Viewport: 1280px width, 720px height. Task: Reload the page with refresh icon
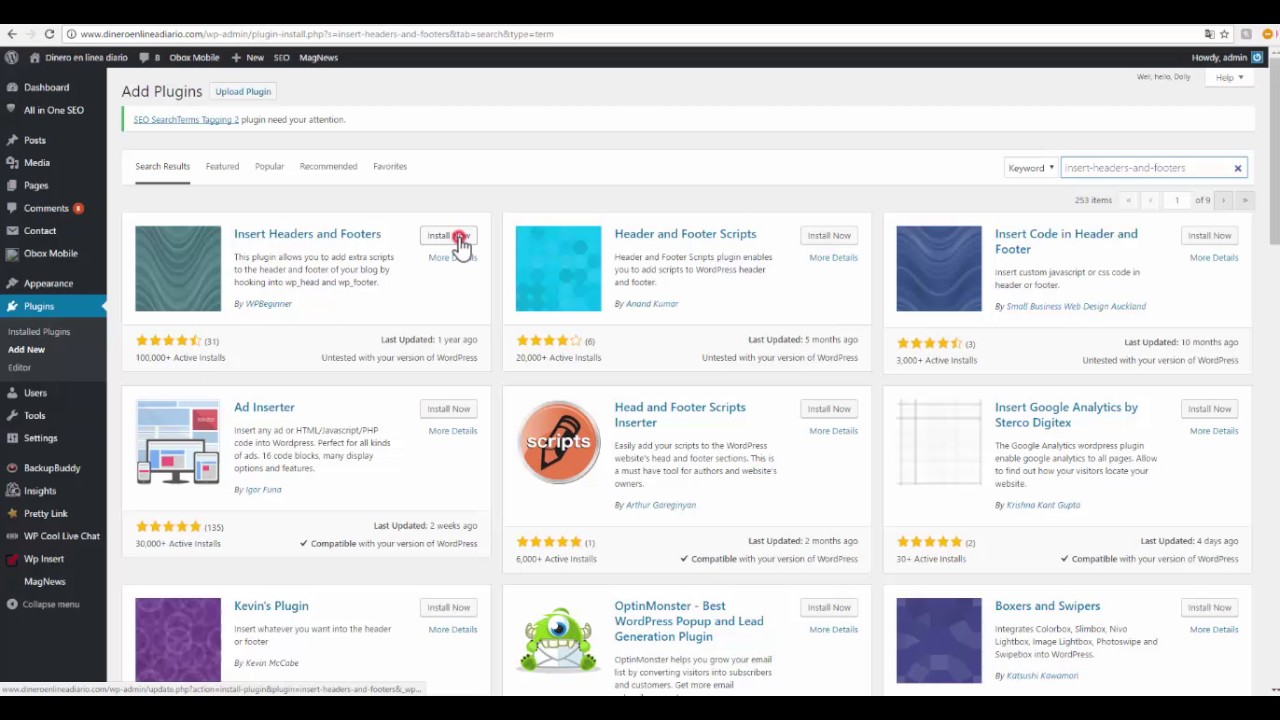[49, 34]
